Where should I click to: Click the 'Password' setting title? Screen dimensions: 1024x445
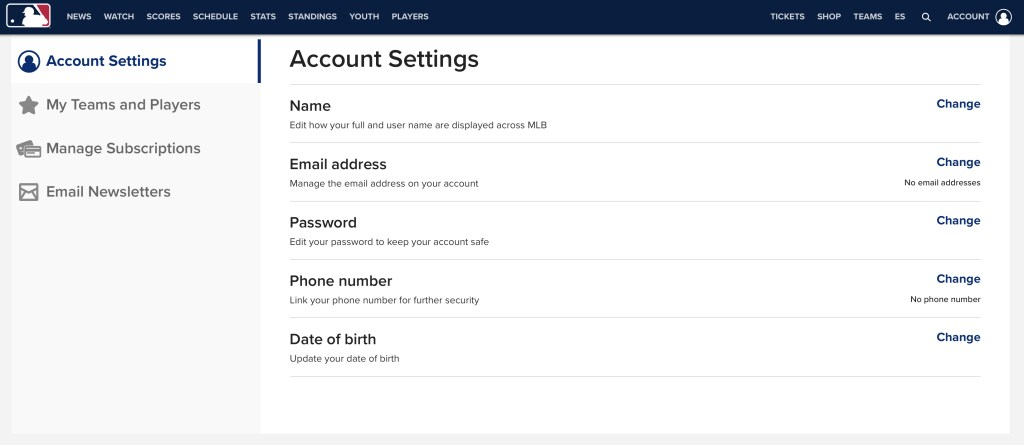click(323, 223)
